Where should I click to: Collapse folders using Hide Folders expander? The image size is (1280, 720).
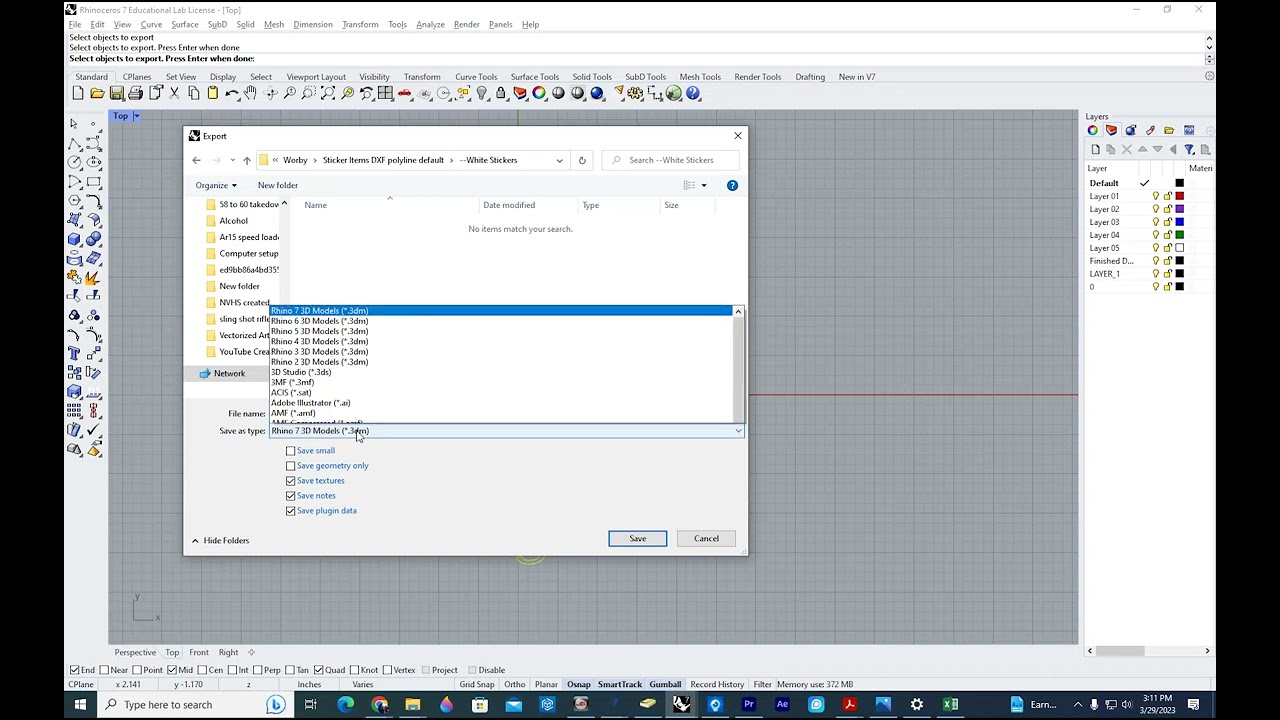220,541
